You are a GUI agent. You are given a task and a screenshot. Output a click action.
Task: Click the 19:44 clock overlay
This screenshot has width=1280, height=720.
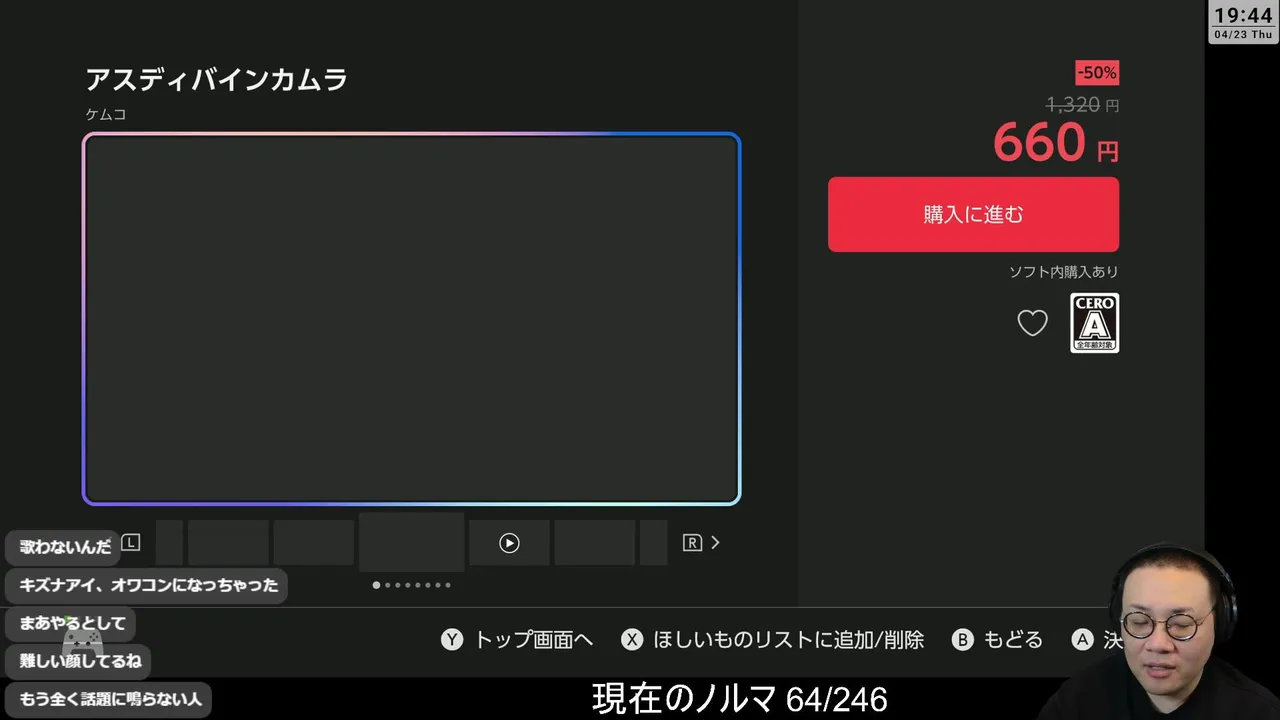[x=1242, y=22]
